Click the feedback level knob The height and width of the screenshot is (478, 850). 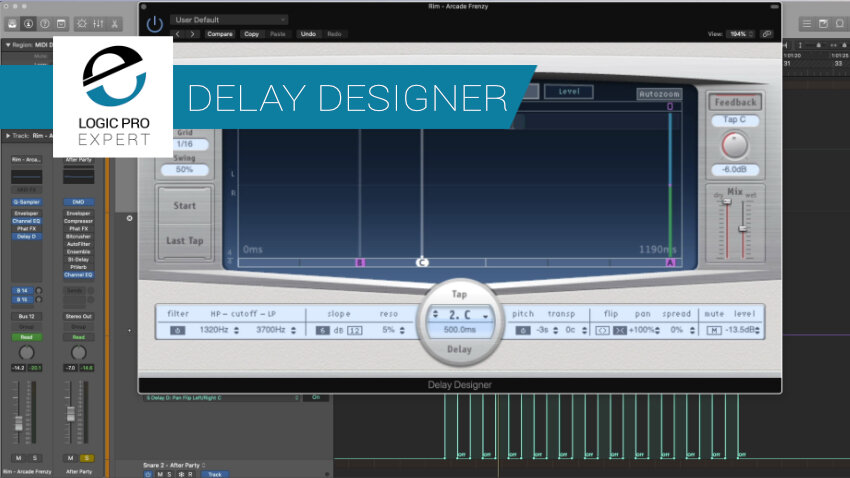tap(735, 145)
